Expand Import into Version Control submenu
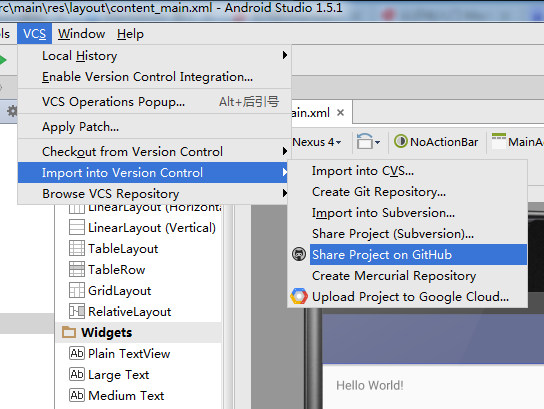Screen dimensions: 544x409 (x=154, y=172)
